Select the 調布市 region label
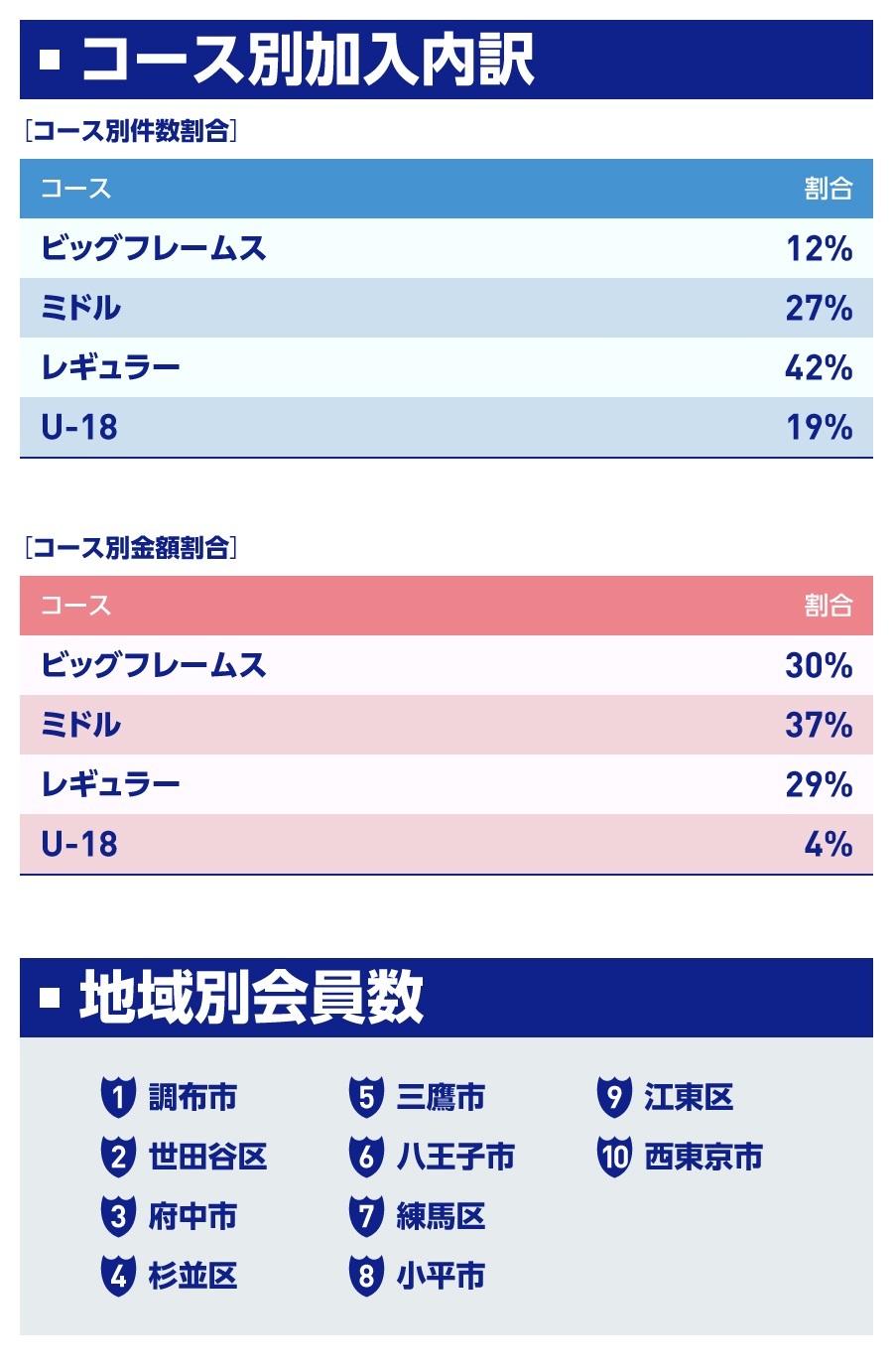This screenshot has width=893, height=1372. tap(192, 1097)
